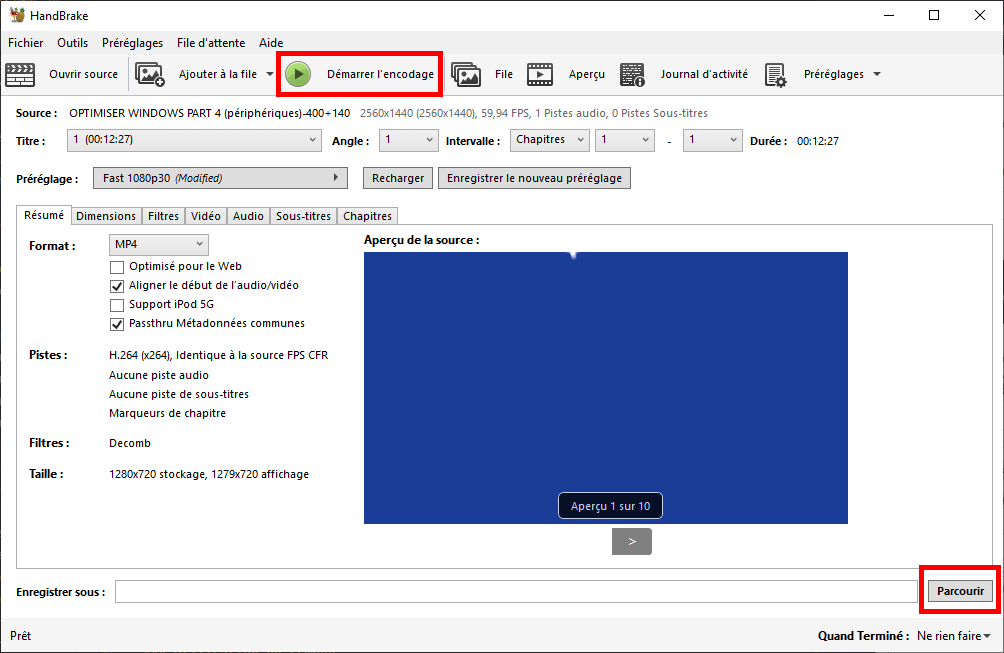The image size is (1004, 653).
Task: Enable Optimisé pour le Web checkbox
Action: (117, 267)
